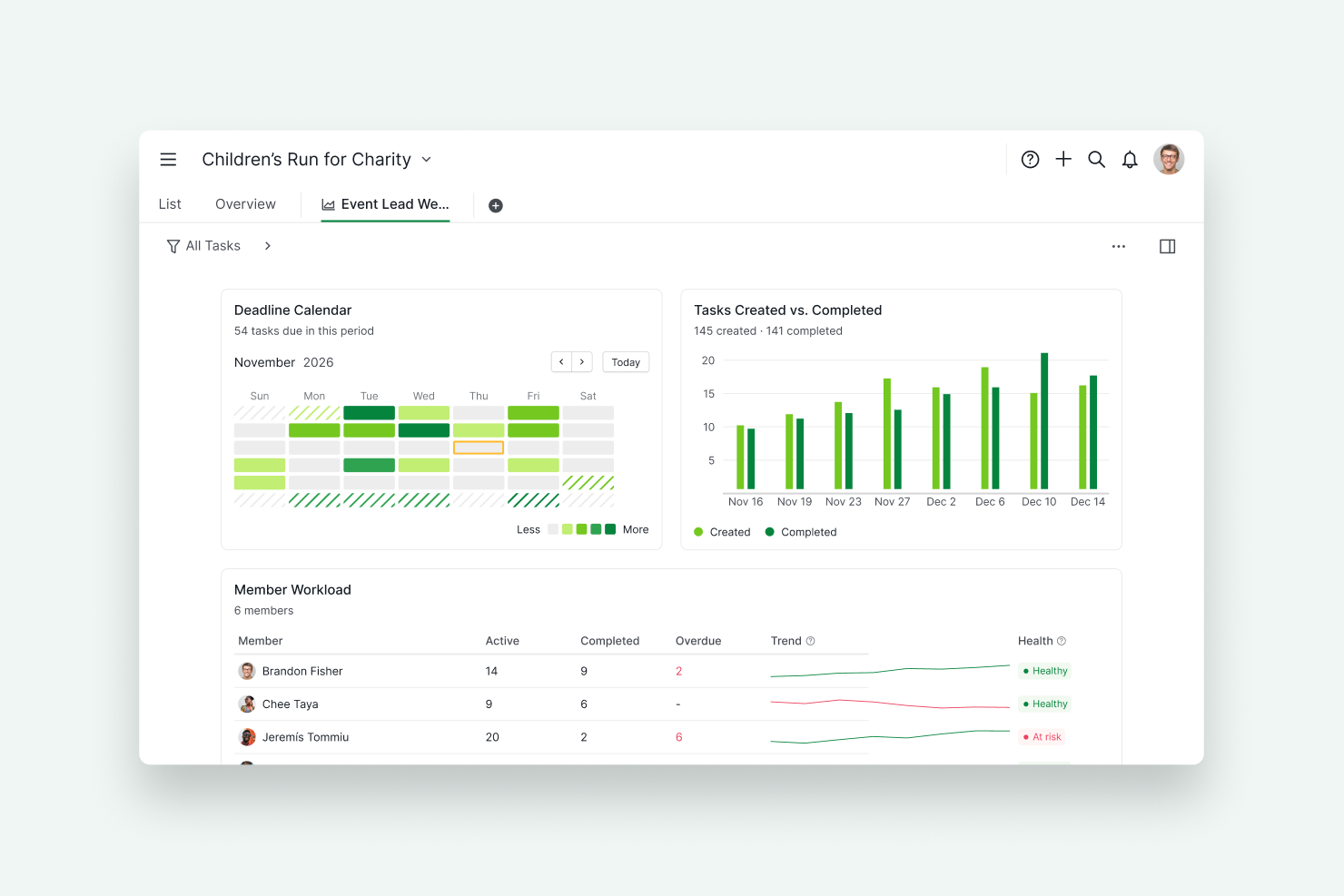
Task: Open the help question mark icon
Action: (x=1030, y=160)
